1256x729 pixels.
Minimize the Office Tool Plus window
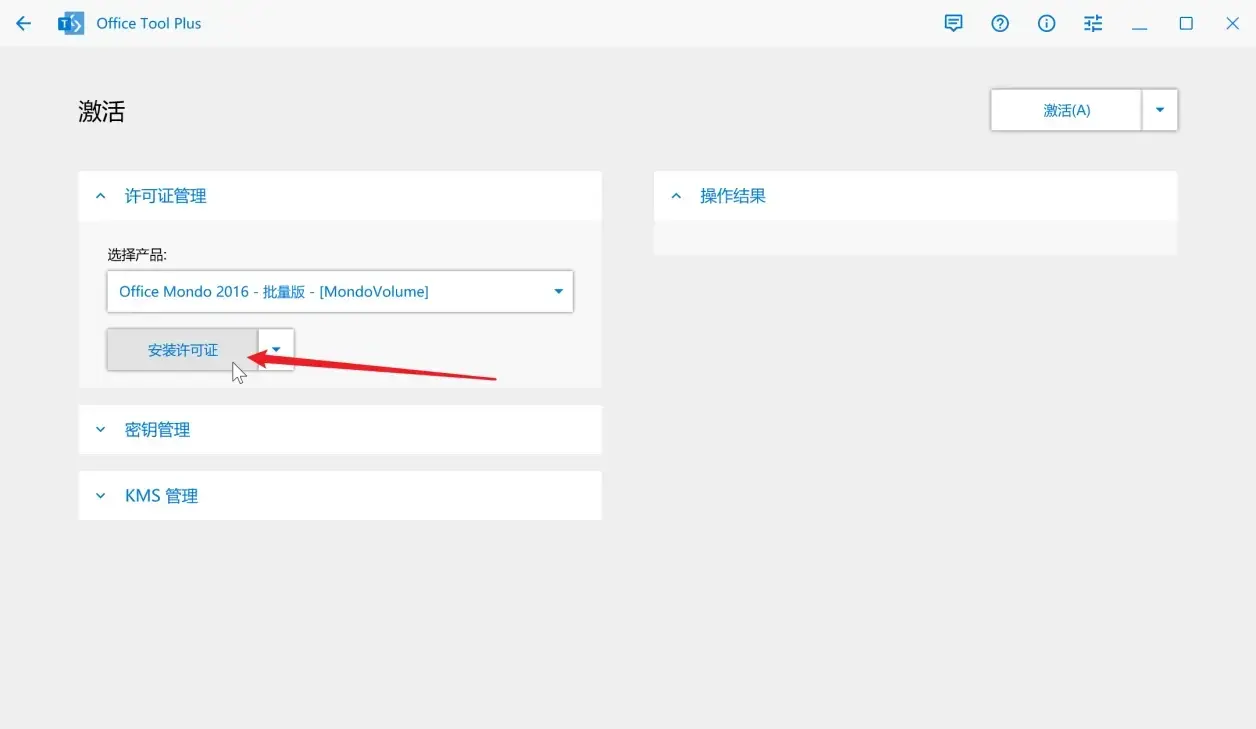click(x=1139, y=24)
